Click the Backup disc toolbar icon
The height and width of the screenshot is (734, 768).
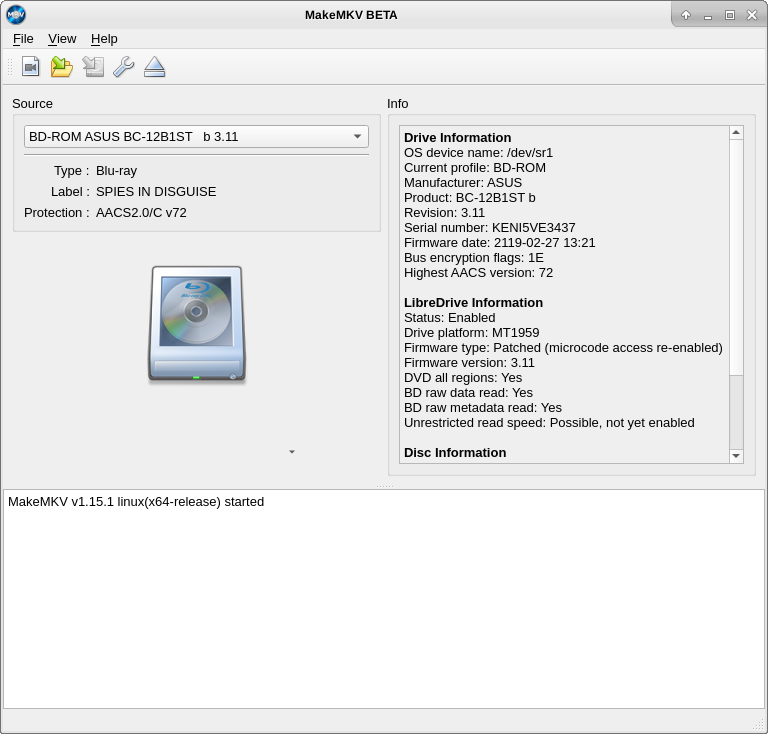[x=93, y=67]
